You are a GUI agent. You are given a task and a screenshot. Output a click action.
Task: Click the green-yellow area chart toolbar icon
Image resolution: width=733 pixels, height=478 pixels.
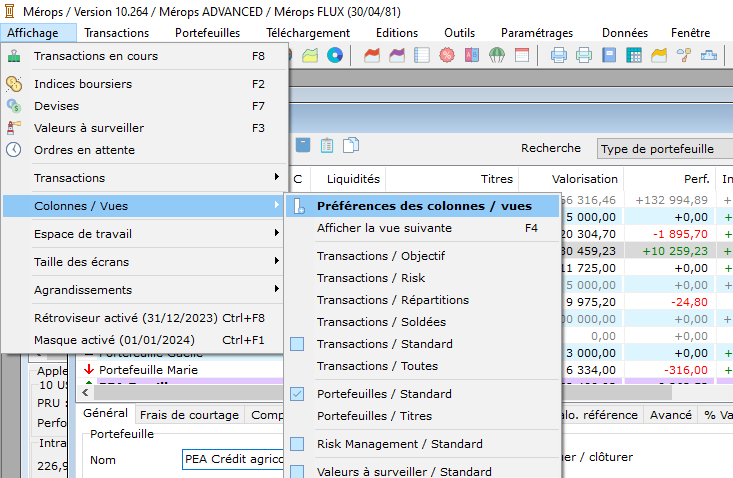(310, 56)
